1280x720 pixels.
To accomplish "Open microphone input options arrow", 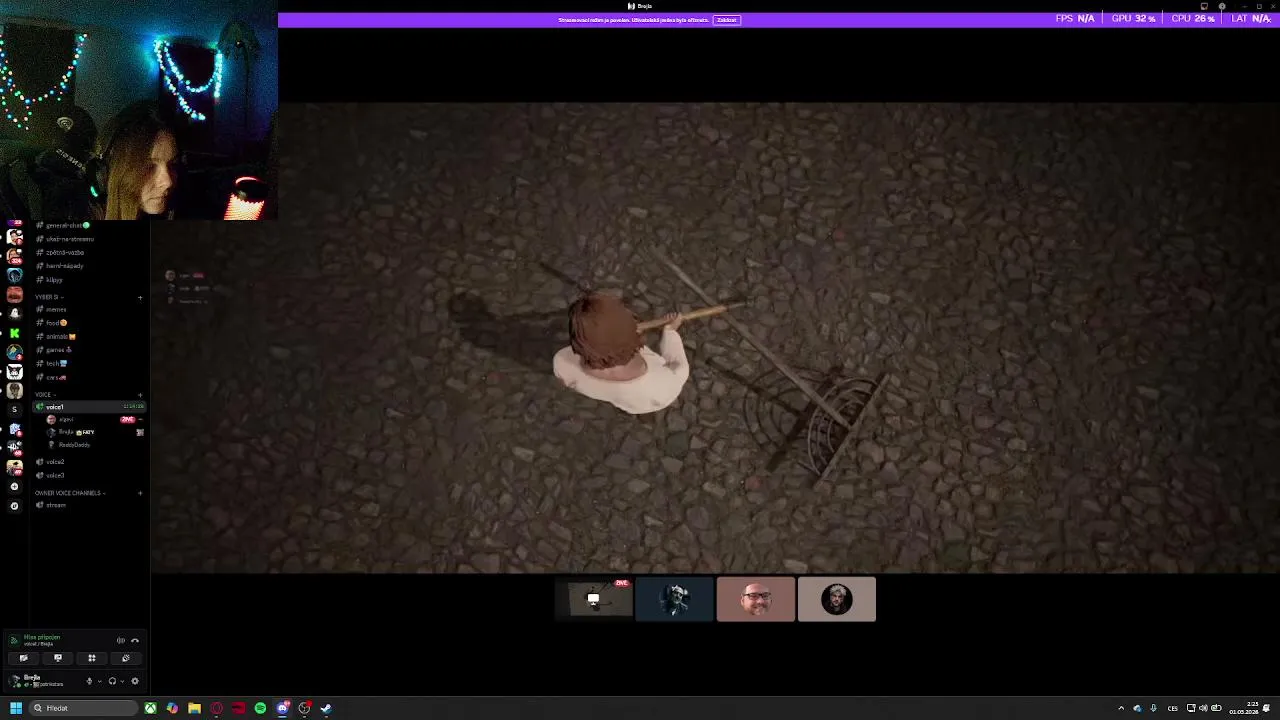I will coord(100,681).
